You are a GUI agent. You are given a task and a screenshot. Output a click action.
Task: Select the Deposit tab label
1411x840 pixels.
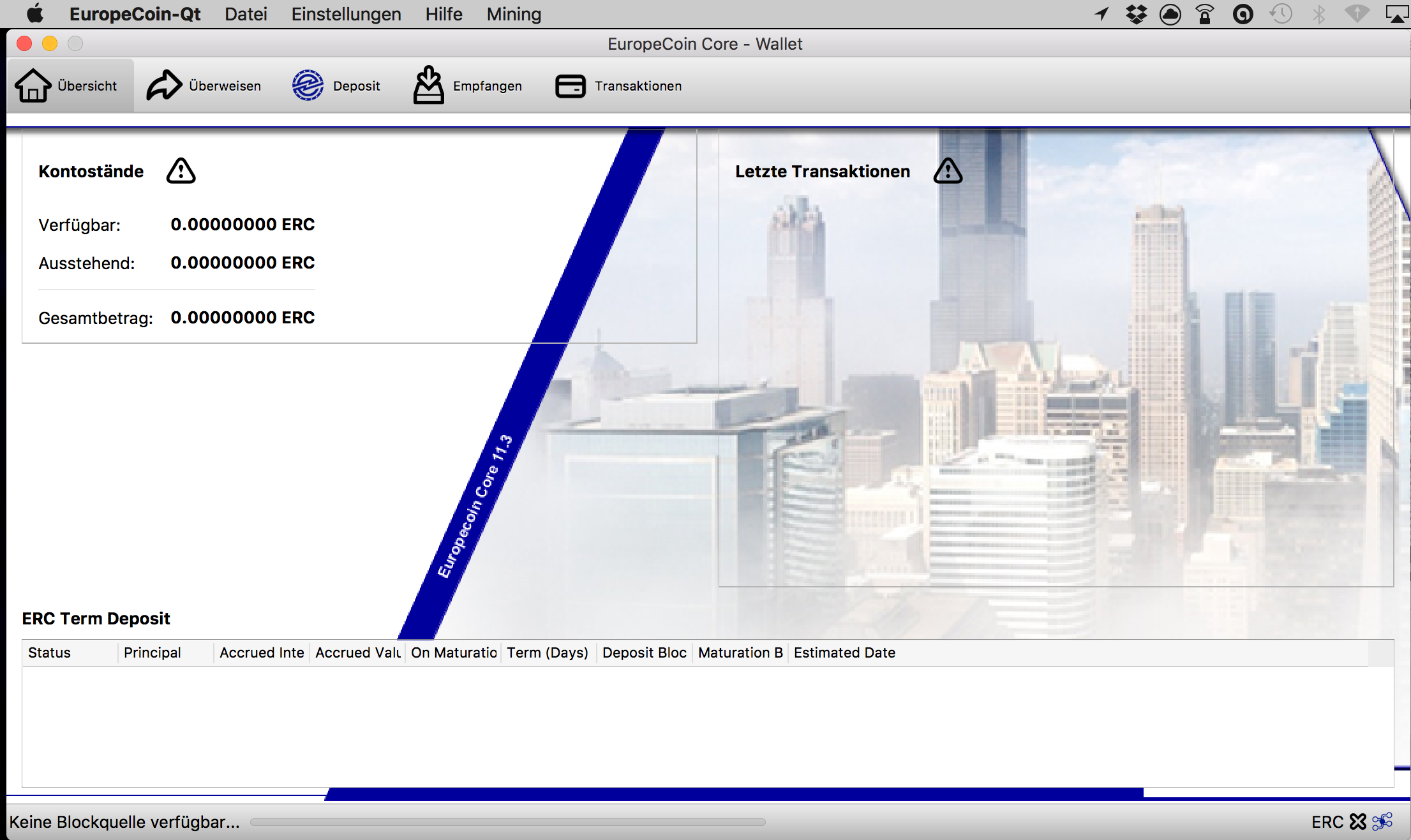click(x=356, y=86)
